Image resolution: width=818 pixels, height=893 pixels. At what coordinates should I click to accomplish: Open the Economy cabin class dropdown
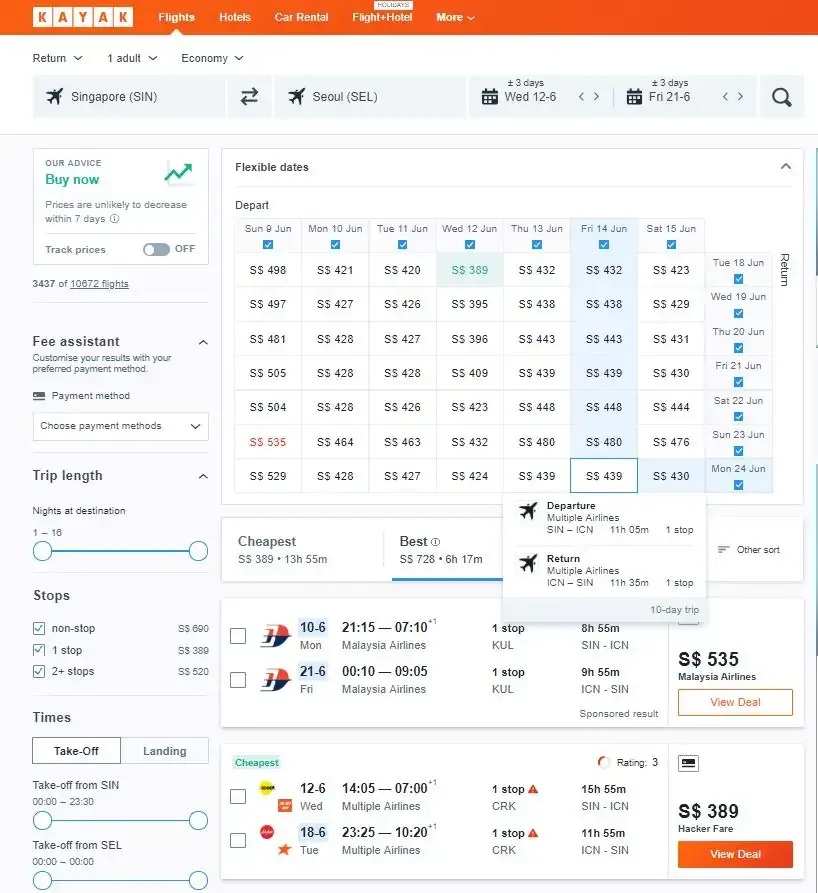212,58
